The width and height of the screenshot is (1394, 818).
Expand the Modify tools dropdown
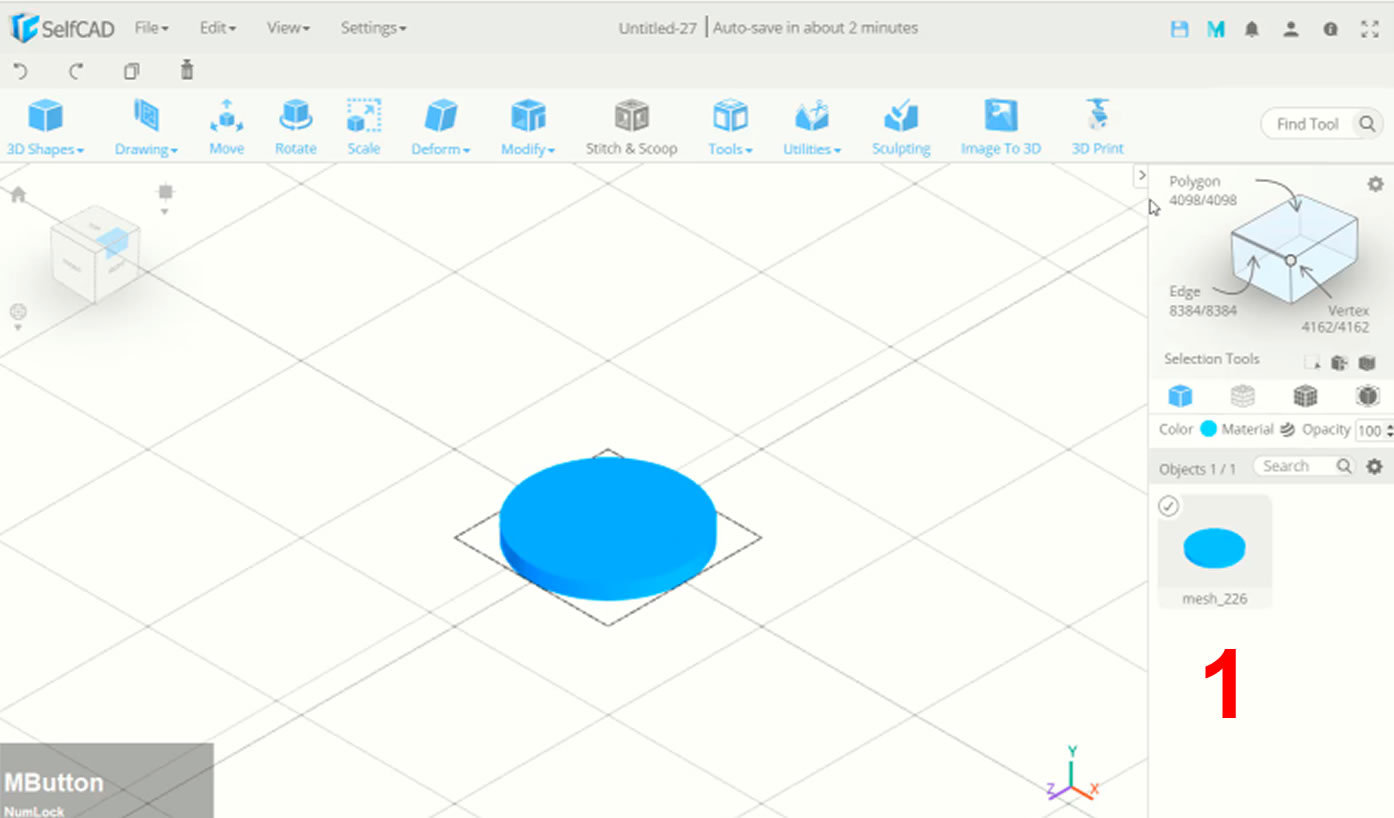[528, 127]
